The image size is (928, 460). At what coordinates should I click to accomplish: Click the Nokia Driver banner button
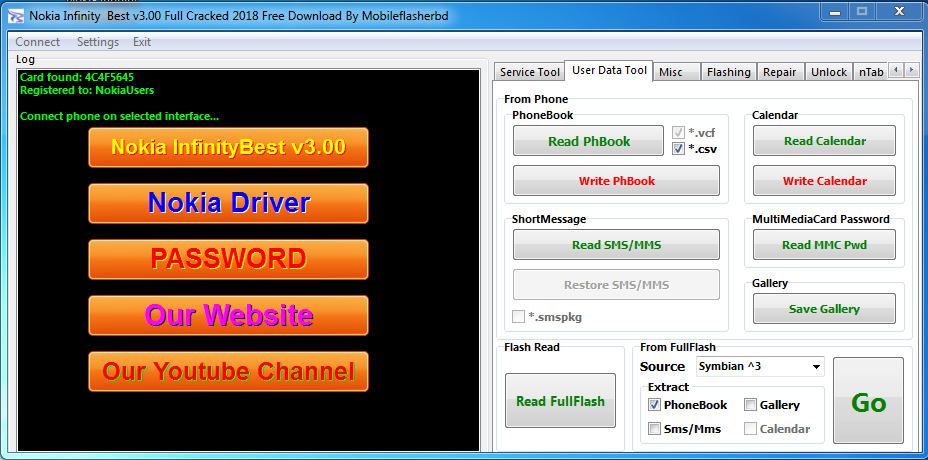[x=228, y=203]
